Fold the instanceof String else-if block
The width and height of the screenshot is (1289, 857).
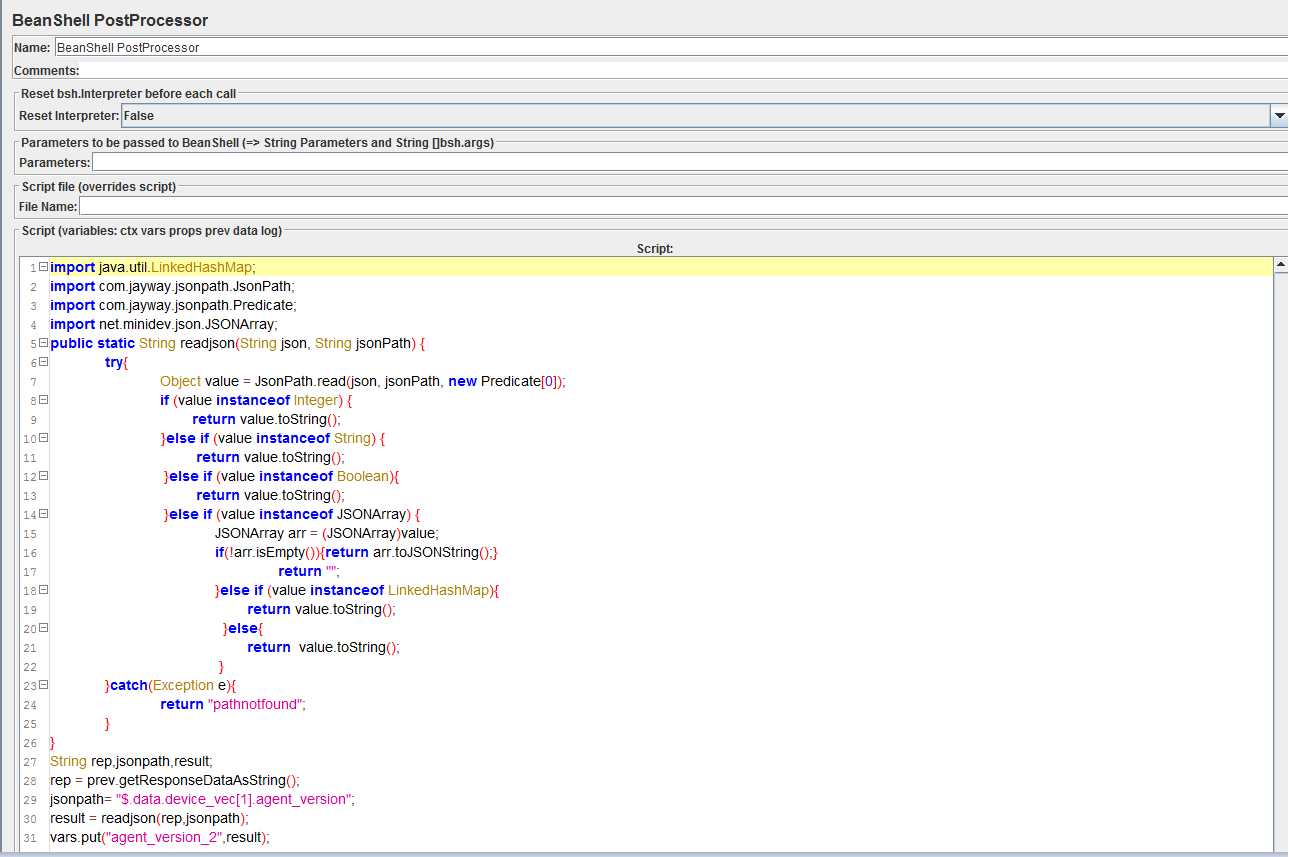(x=43, y=438)
